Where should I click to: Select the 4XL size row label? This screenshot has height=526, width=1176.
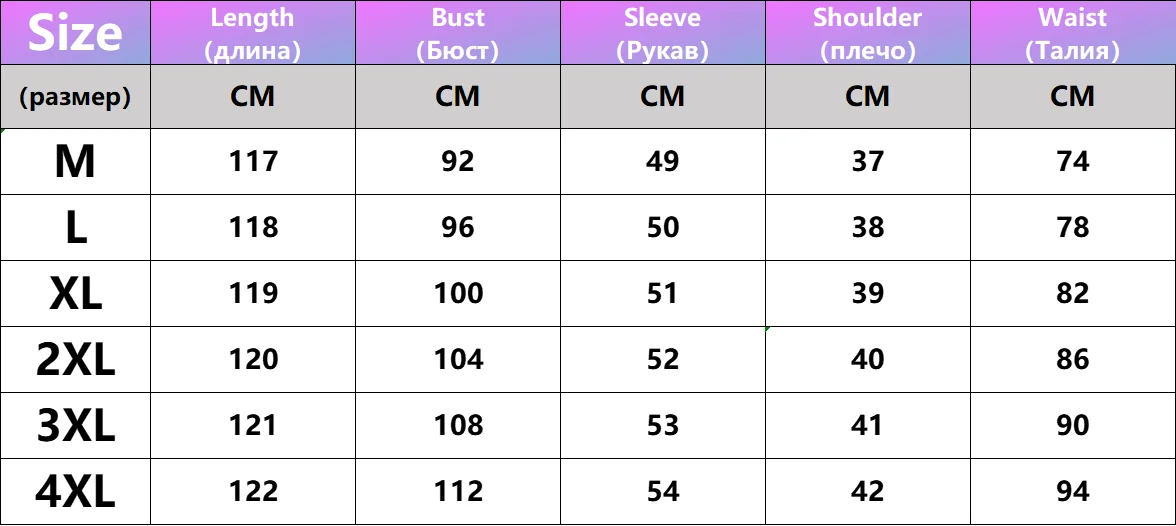pyautogui.click(x=75, y=491)
